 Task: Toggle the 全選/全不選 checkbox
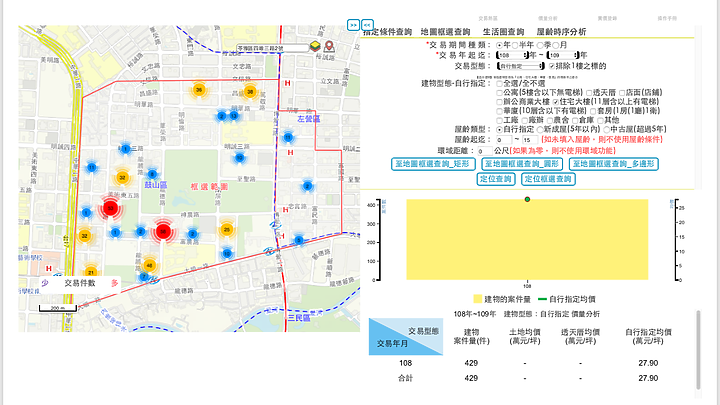click(500, 84)
